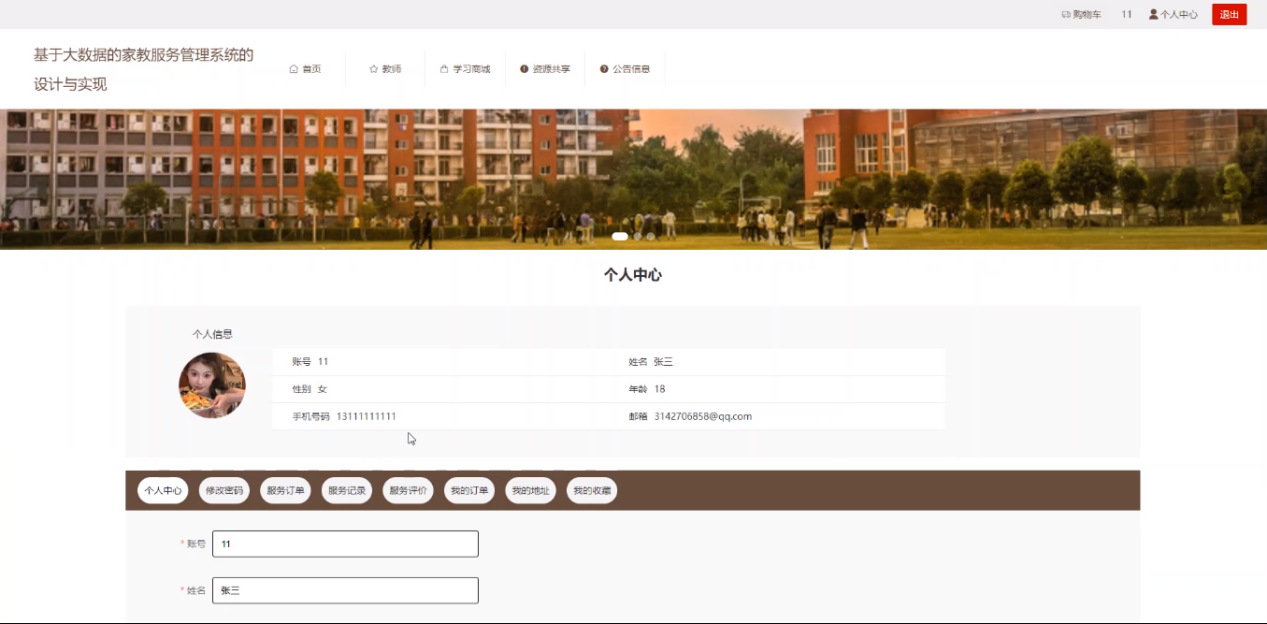Click the home icon next to 首页
1267x624 pixels.
click(293, 69)
